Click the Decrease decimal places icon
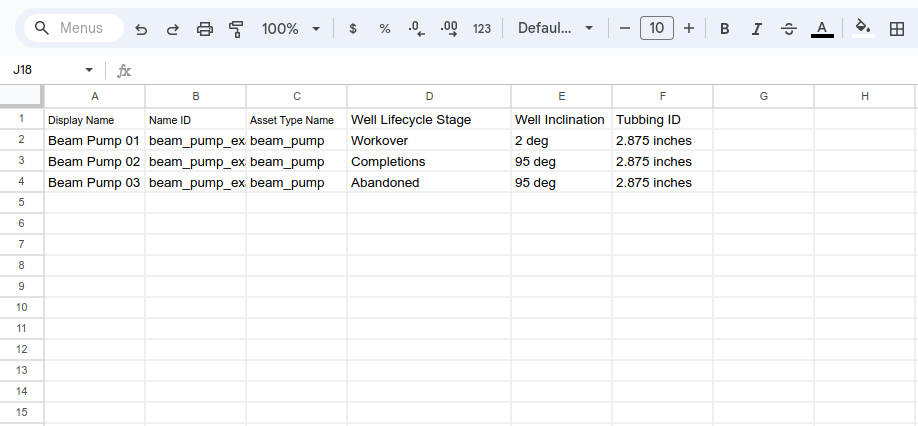 point(417,29)
